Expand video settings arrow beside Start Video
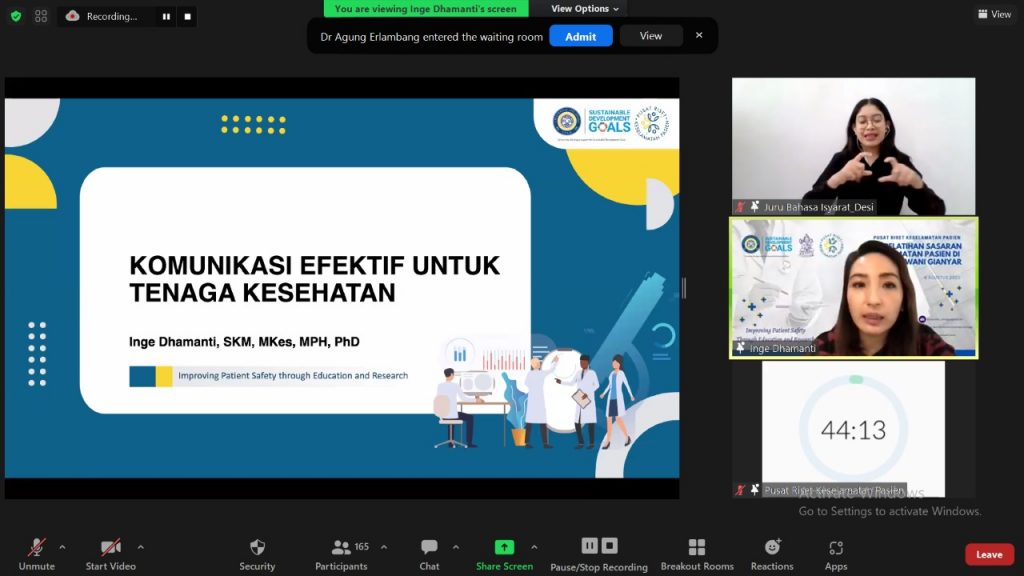 click(x=140, y=547)
